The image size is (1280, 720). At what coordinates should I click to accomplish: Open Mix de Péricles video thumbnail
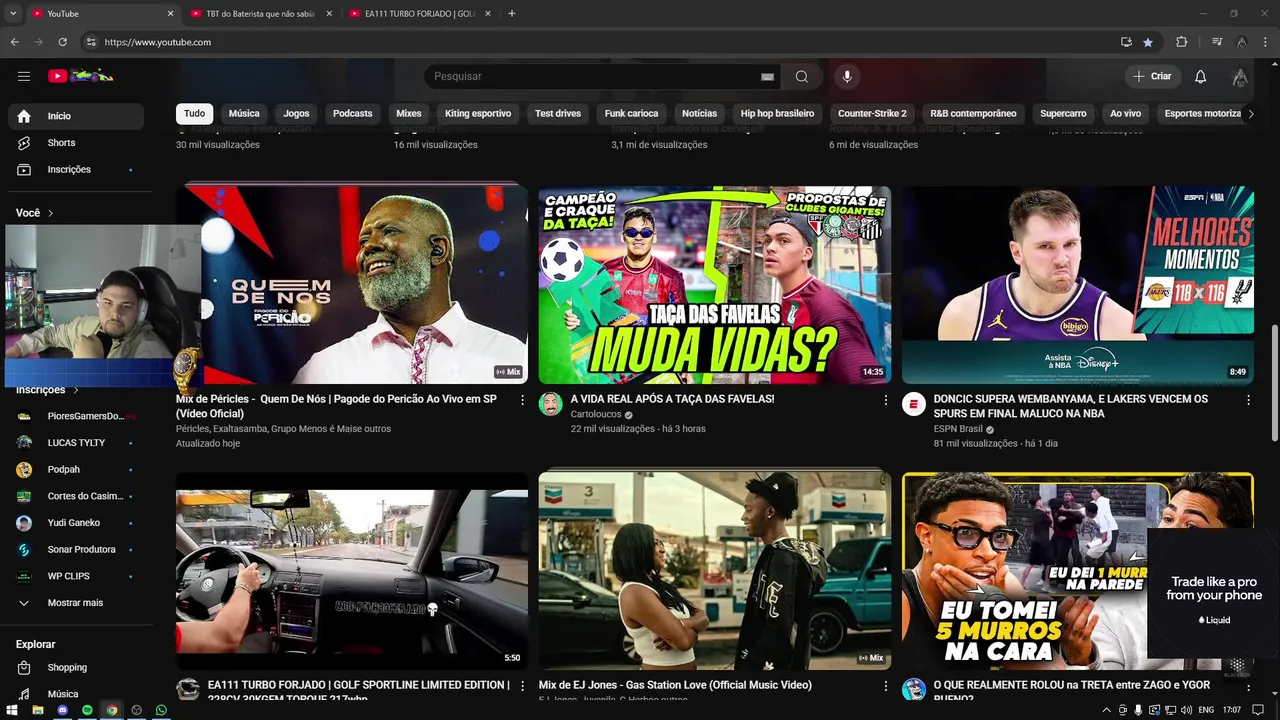[352, 285]
